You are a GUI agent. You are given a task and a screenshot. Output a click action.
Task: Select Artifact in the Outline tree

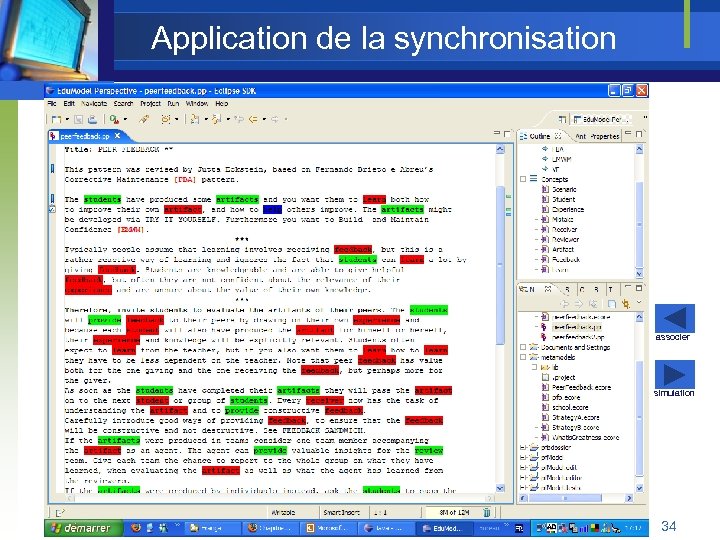point(563,249)
